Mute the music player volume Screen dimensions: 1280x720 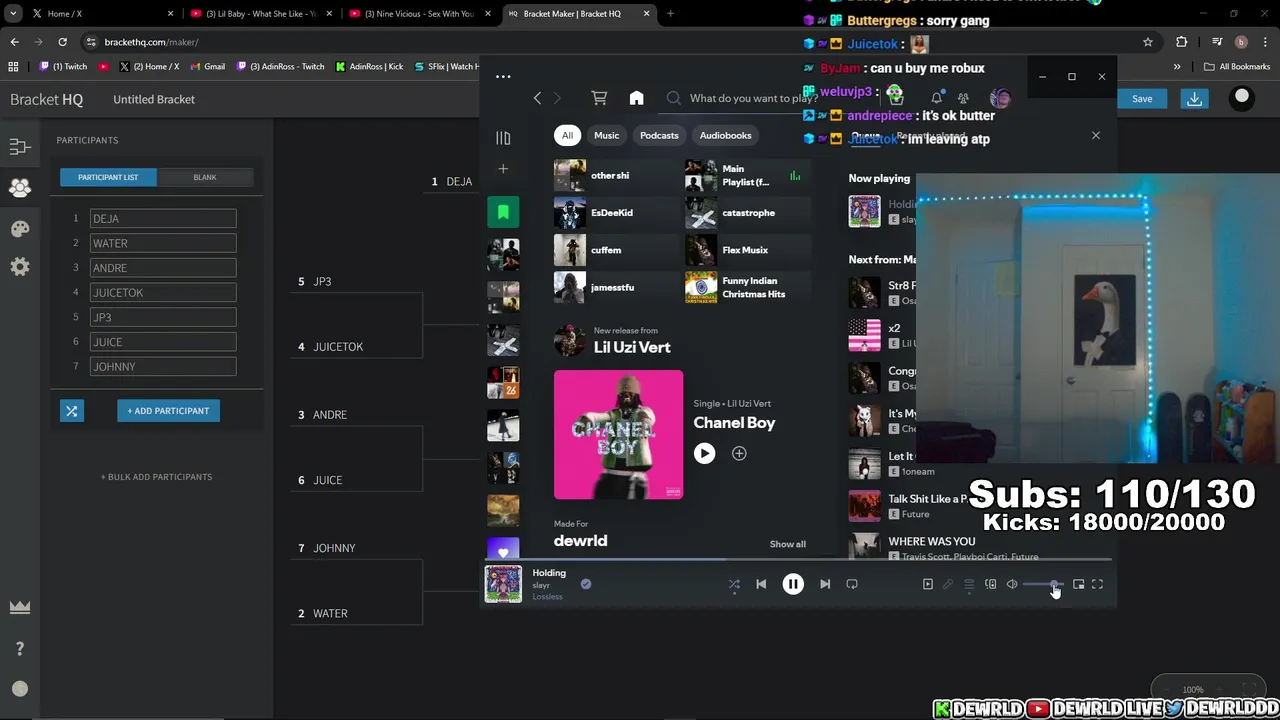1012,584
